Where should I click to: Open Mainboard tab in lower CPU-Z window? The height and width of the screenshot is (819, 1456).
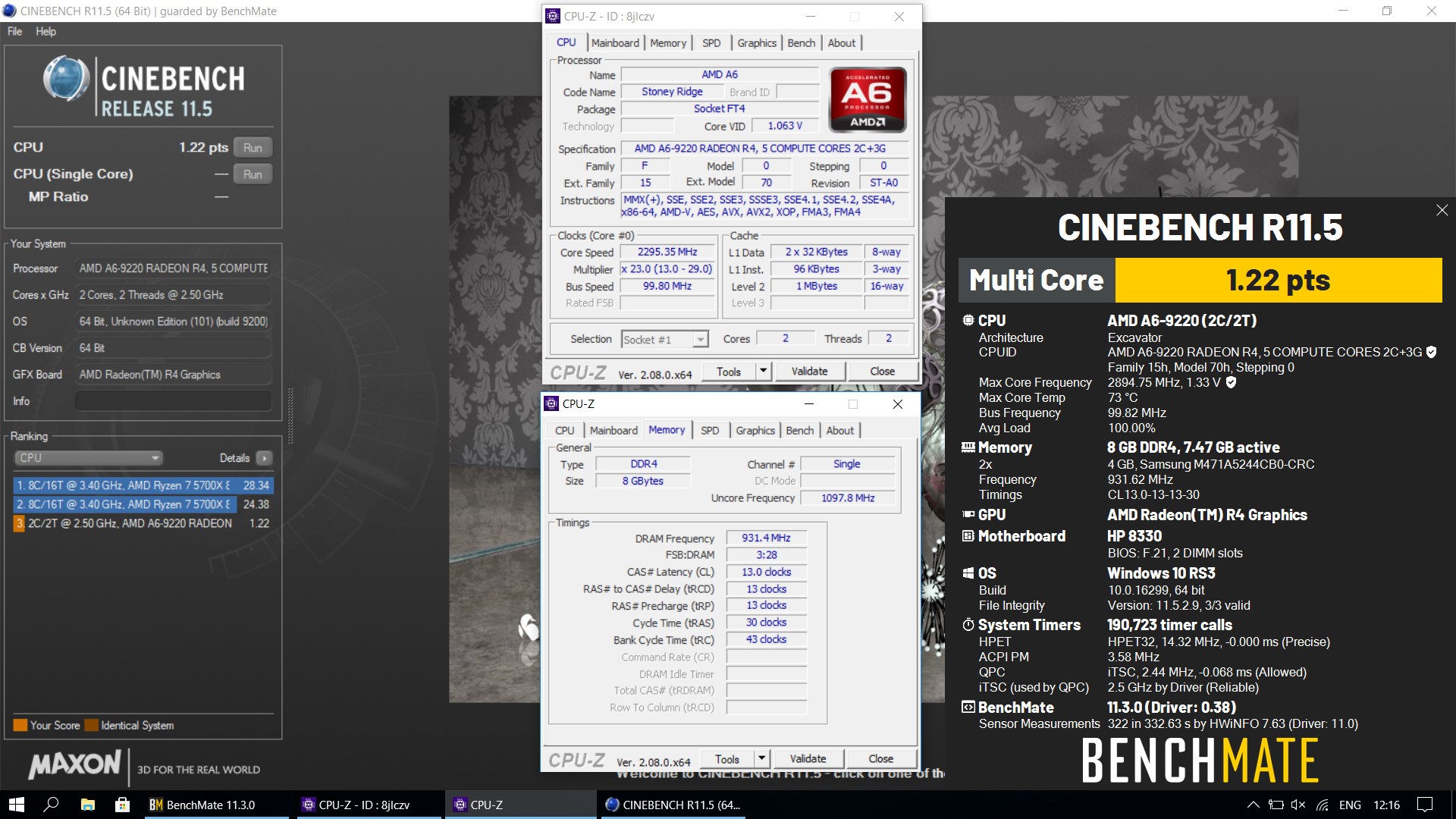click(613, 431)
